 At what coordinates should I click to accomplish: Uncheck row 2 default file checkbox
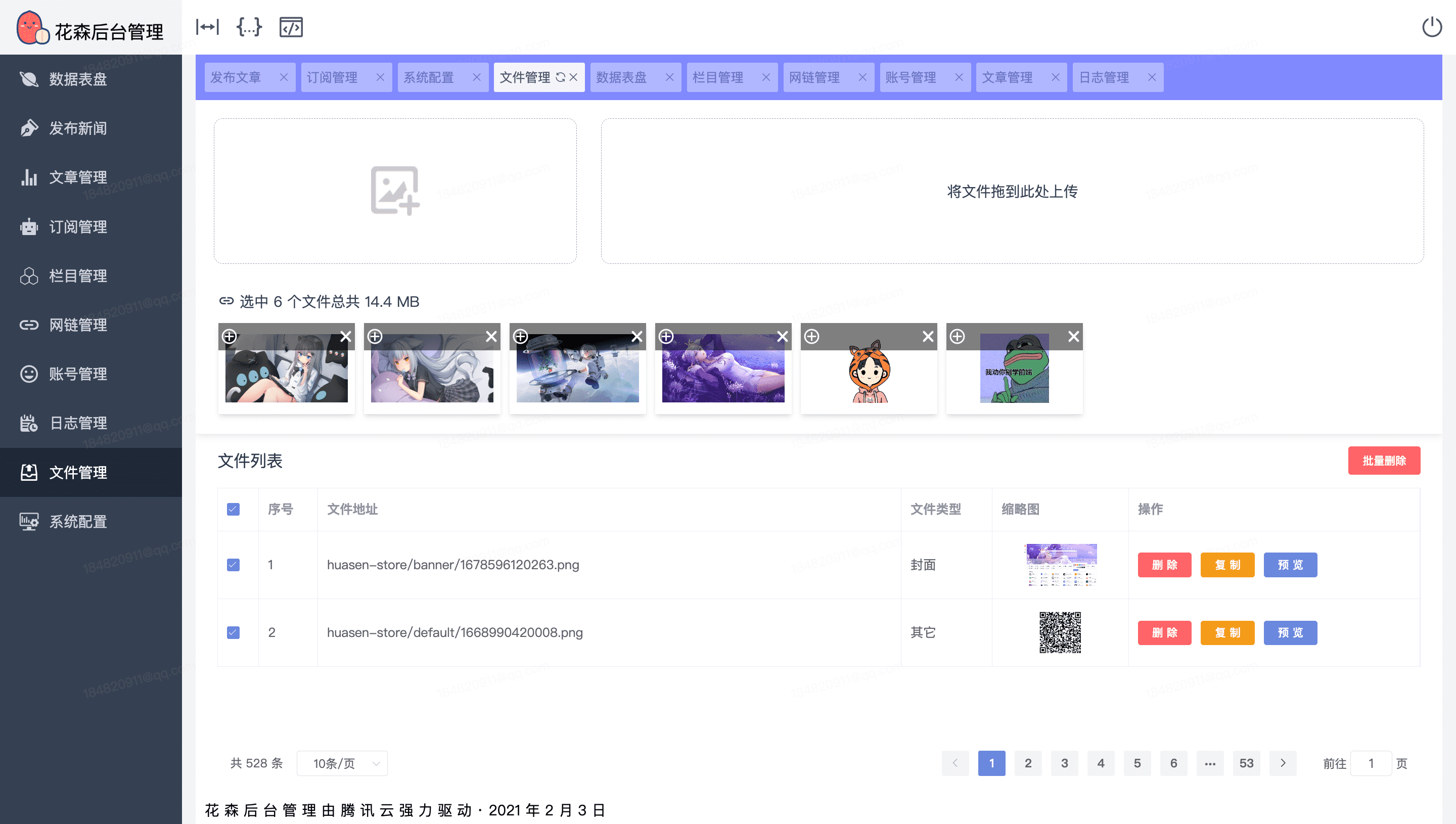coord(233,632)
